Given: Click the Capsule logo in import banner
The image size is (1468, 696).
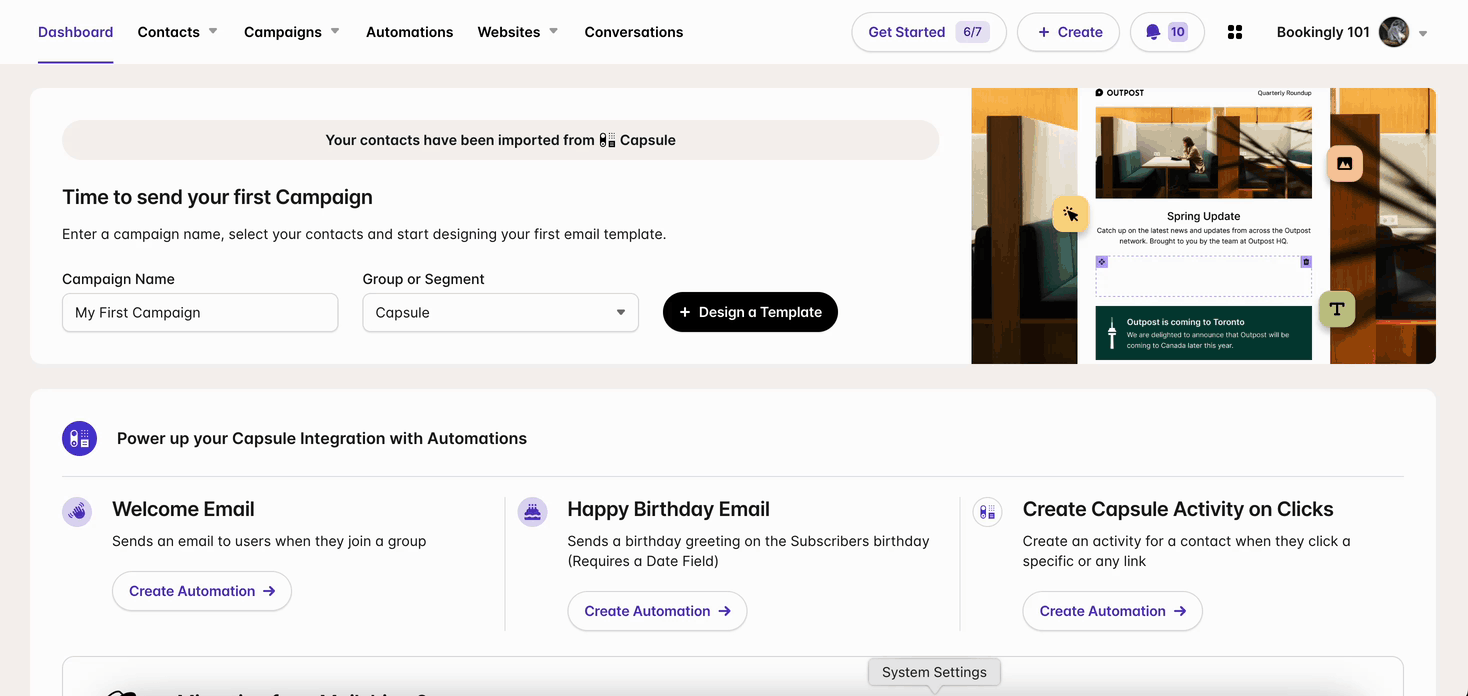Looking at the screenshot, I should (607, 140).
